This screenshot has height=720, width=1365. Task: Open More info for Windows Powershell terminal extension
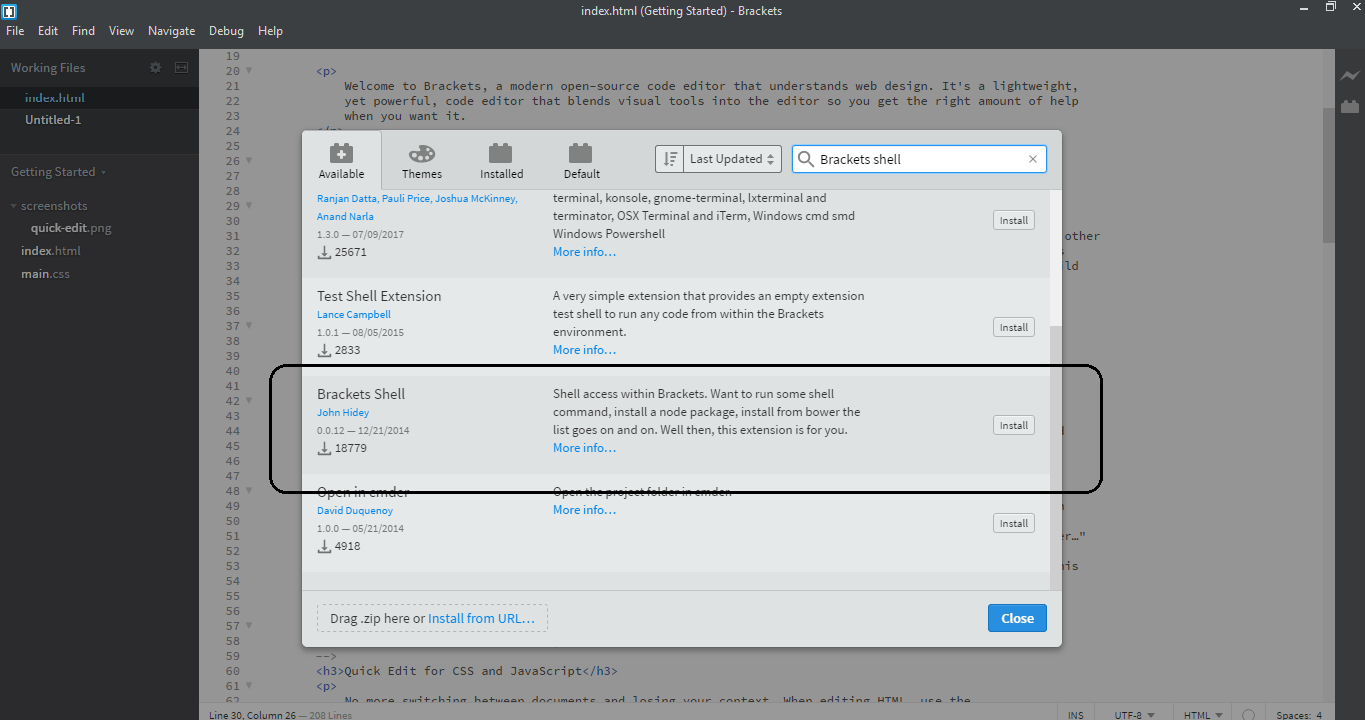(584, 252)
